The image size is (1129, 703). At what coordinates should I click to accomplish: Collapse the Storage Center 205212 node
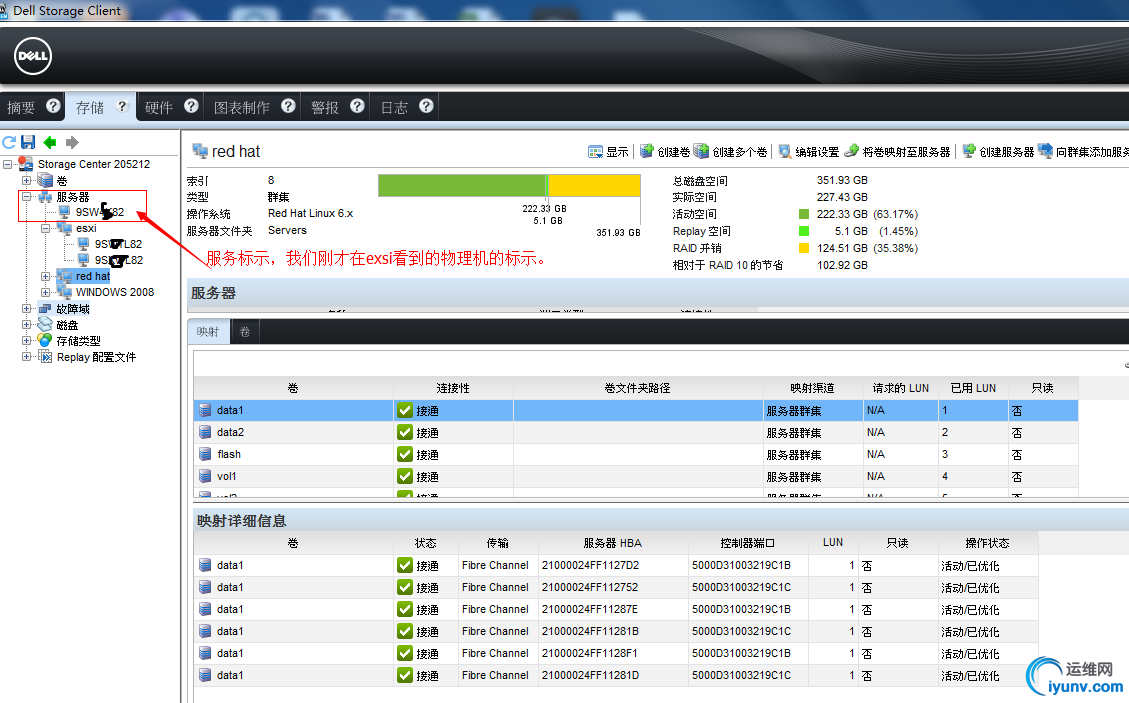[x=7, y=164]
